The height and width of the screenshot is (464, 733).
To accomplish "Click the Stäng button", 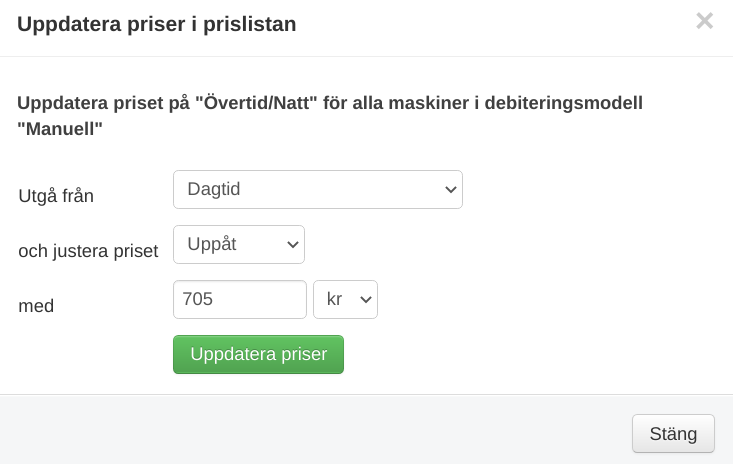I will [673, 434].
